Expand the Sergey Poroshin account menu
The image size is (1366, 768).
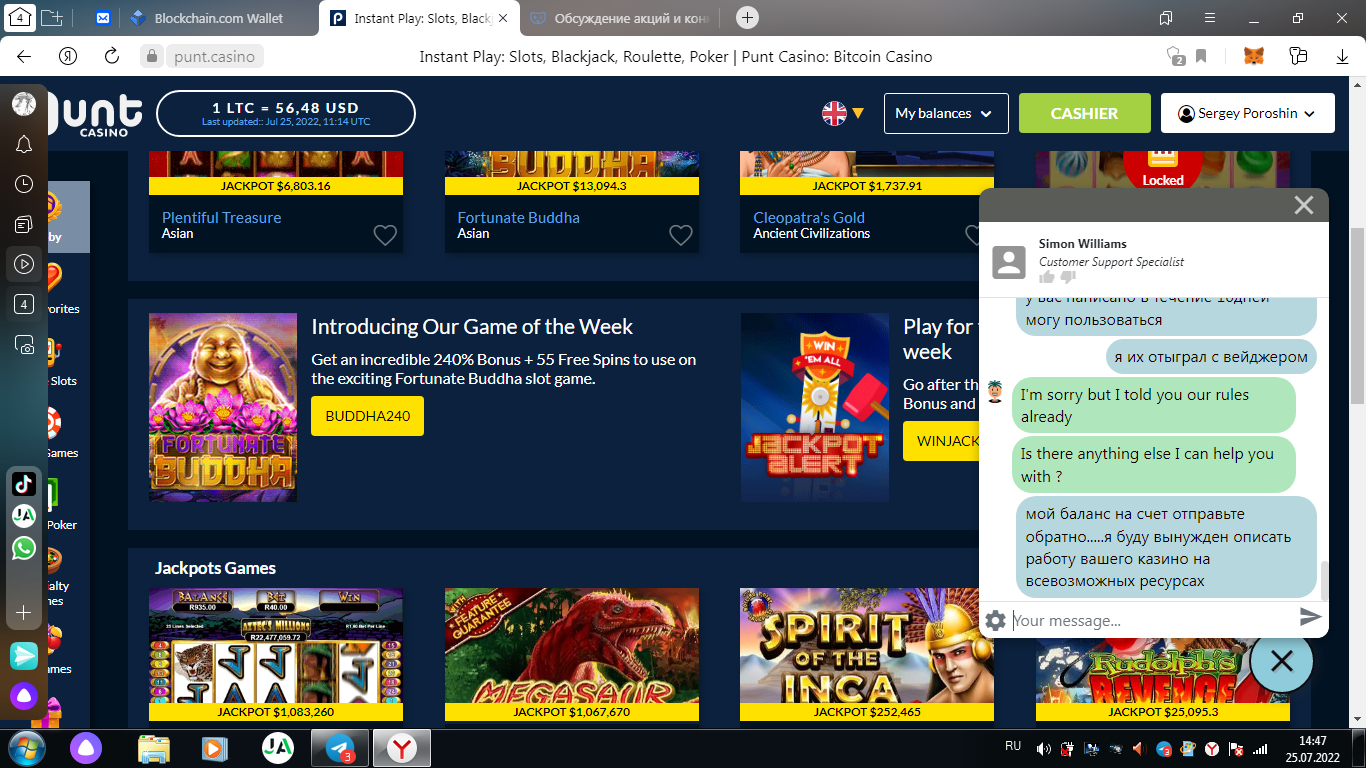pos(1247,113)
